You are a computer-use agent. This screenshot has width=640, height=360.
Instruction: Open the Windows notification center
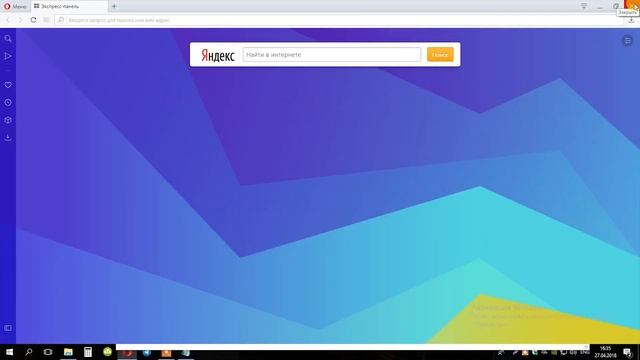tap(628, 352)
